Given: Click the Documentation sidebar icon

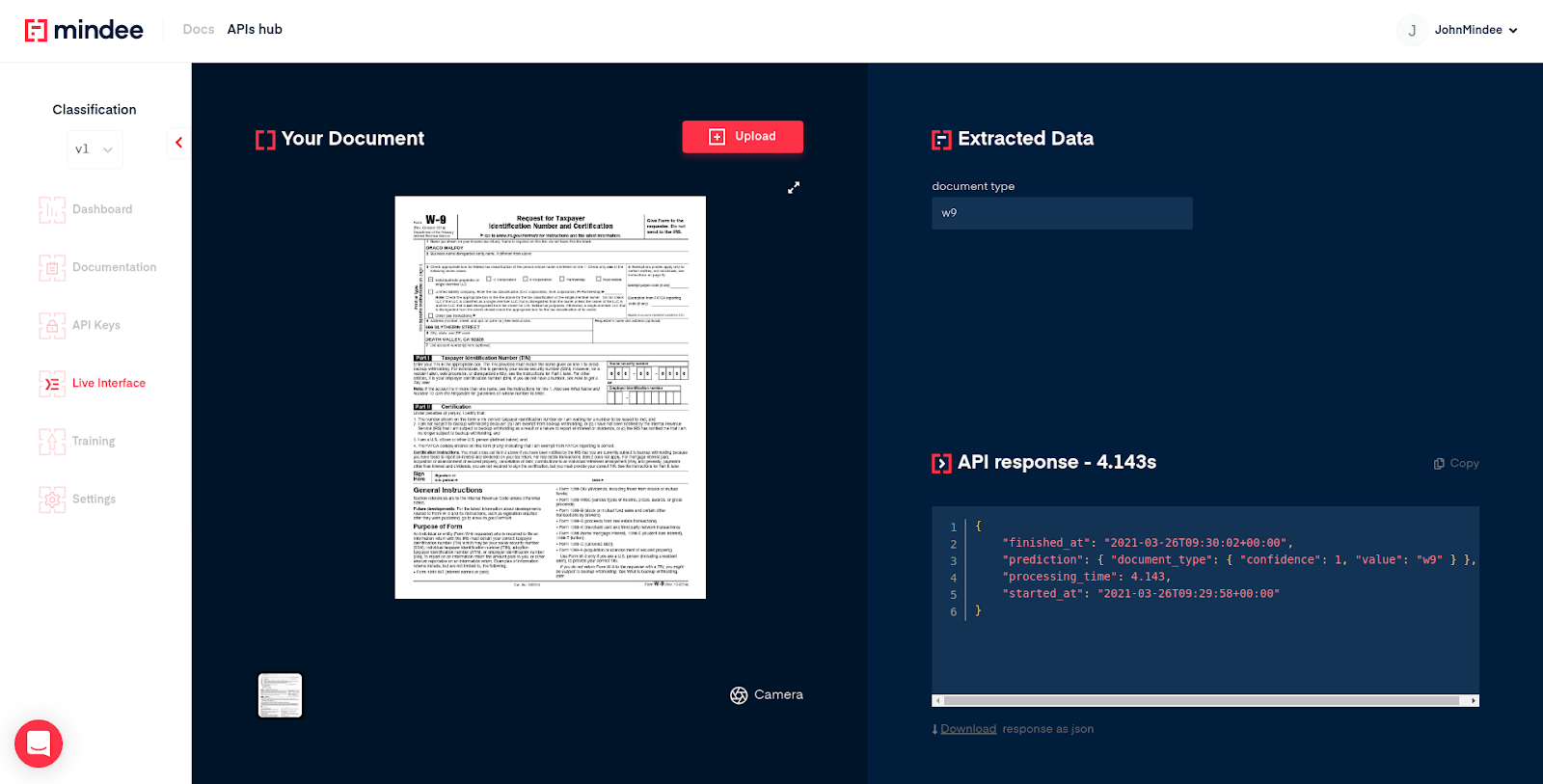Looking at the screenshot, I should (x=52, y=267).
